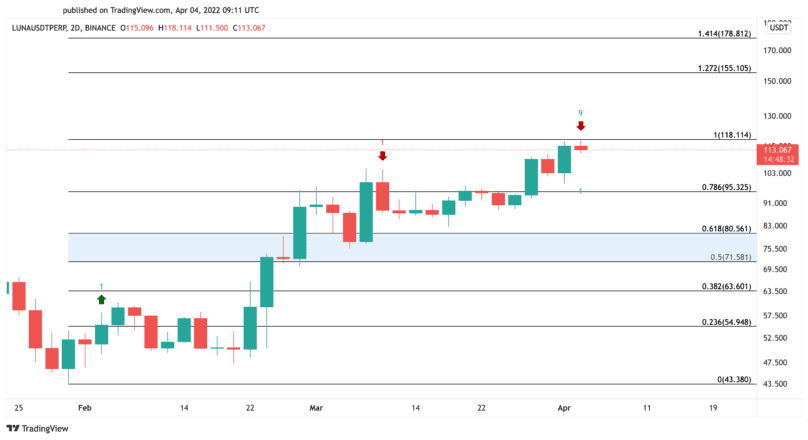Click the light blue shaded zone between 0.5 and 0.618
Image resolution: width=808 pixels, height=440 pixels.
(x=412, y=247)
